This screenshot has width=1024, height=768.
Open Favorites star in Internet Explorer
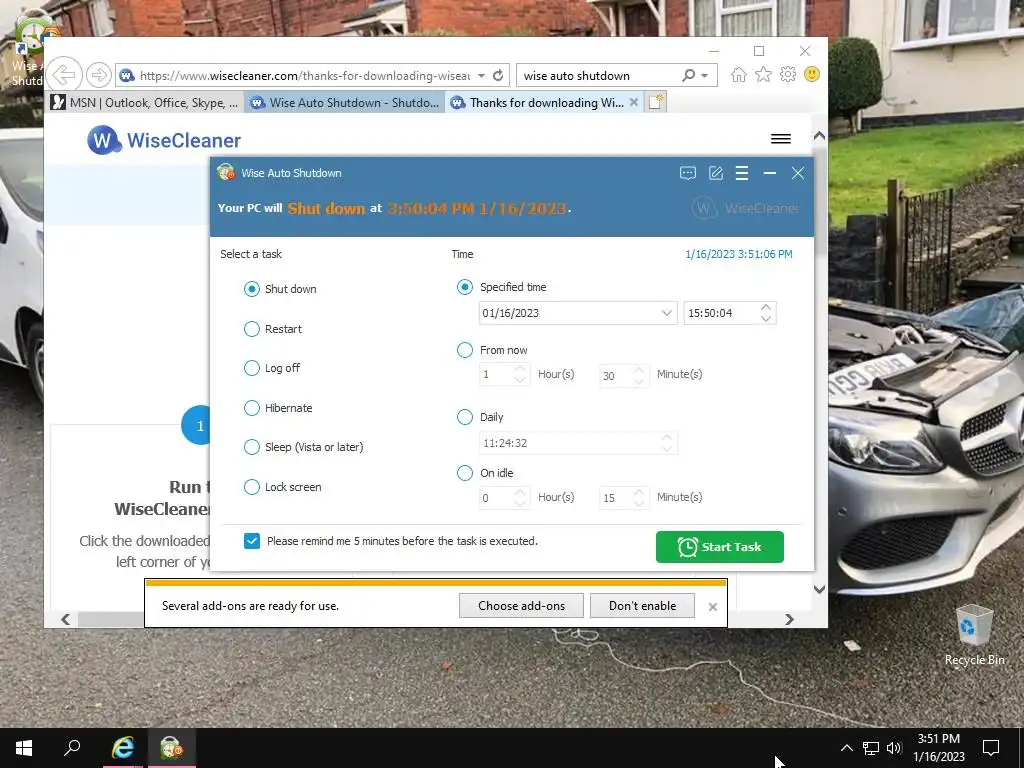point(763,74)
